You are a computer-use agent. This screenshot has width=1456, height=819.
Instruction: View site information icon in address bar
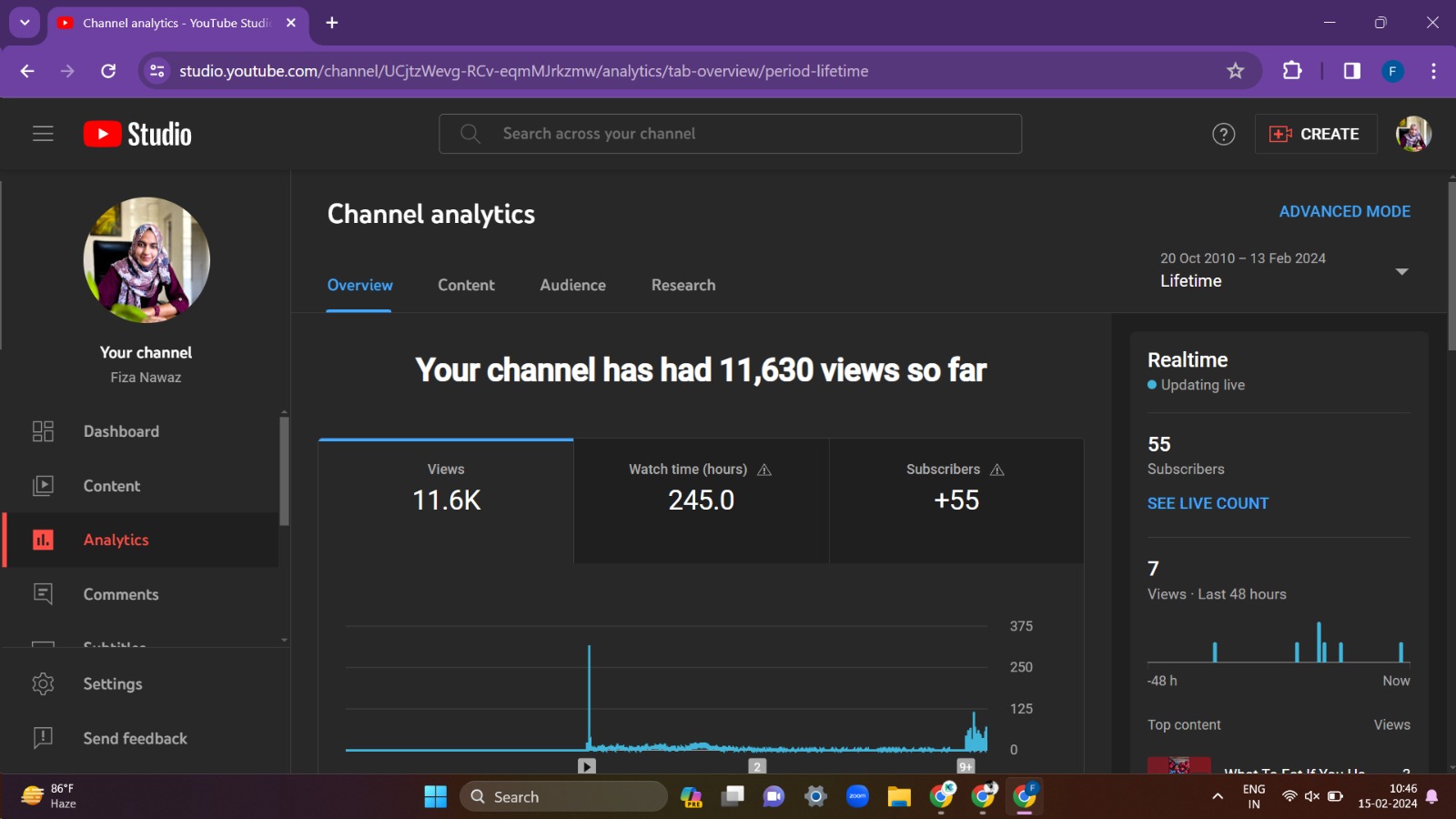[157, 71]
